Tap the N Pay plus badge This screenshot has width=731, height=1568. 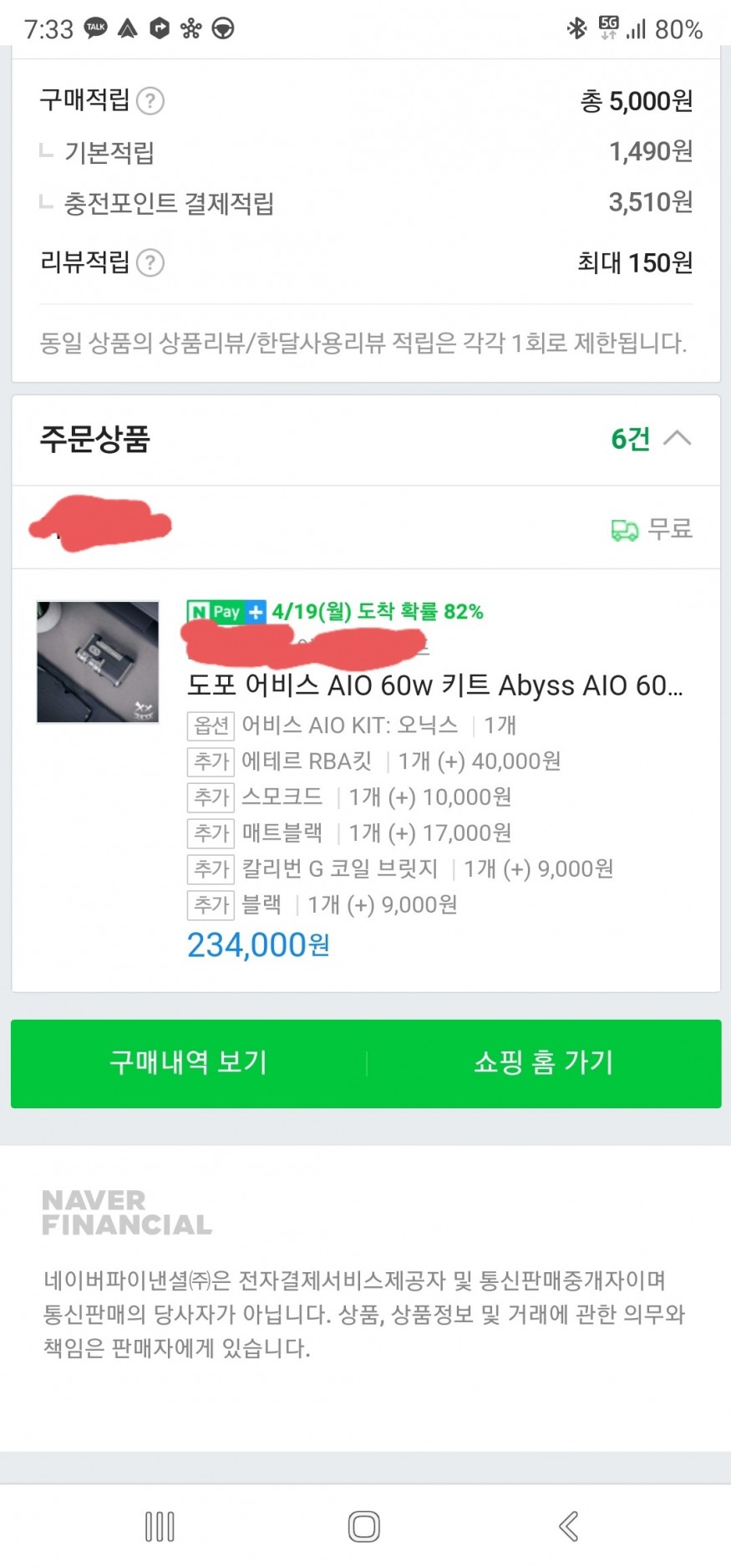(226, 612)
